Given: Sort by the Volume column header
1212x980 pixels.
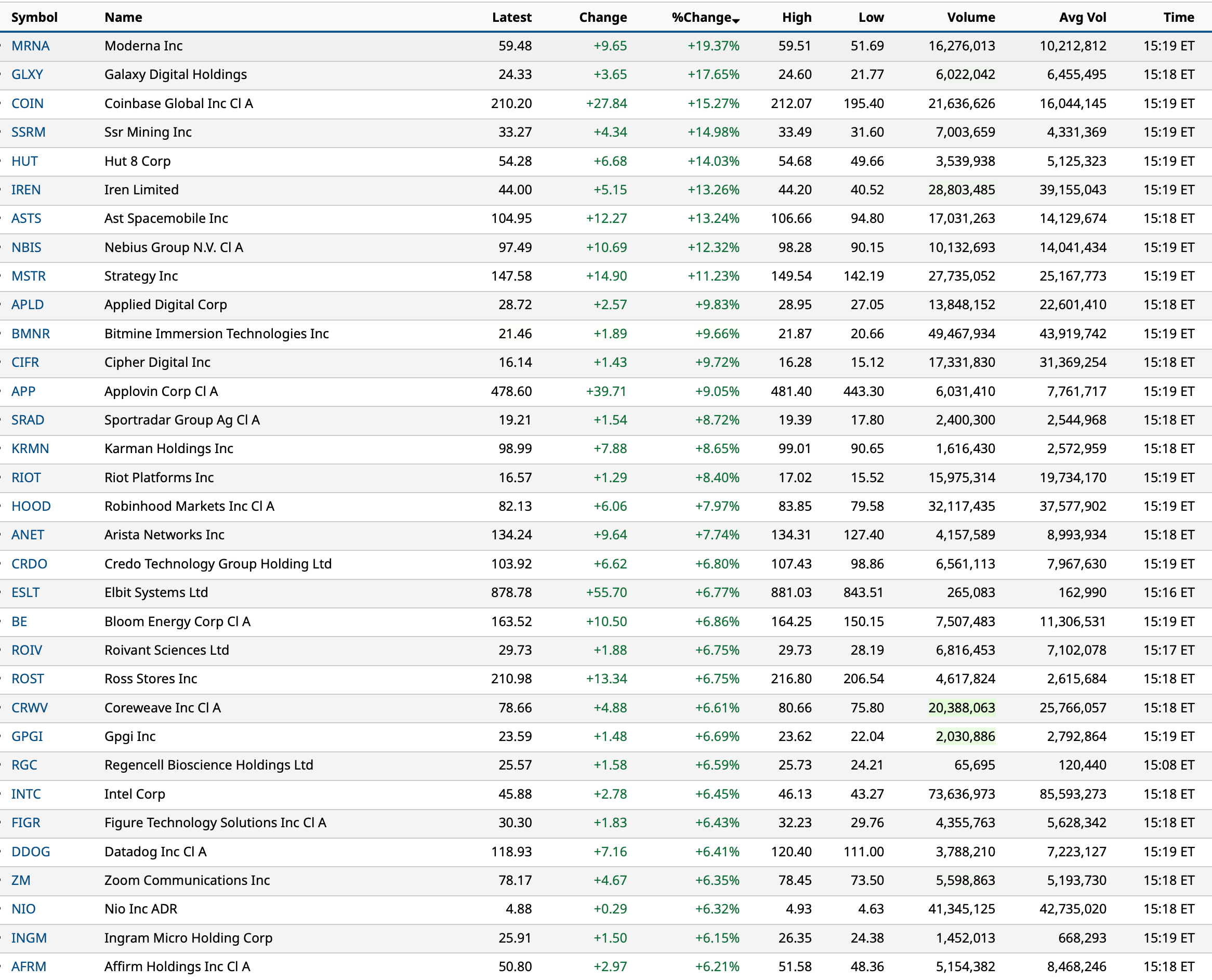Looking at the screenshot, I should coord(970,17).
